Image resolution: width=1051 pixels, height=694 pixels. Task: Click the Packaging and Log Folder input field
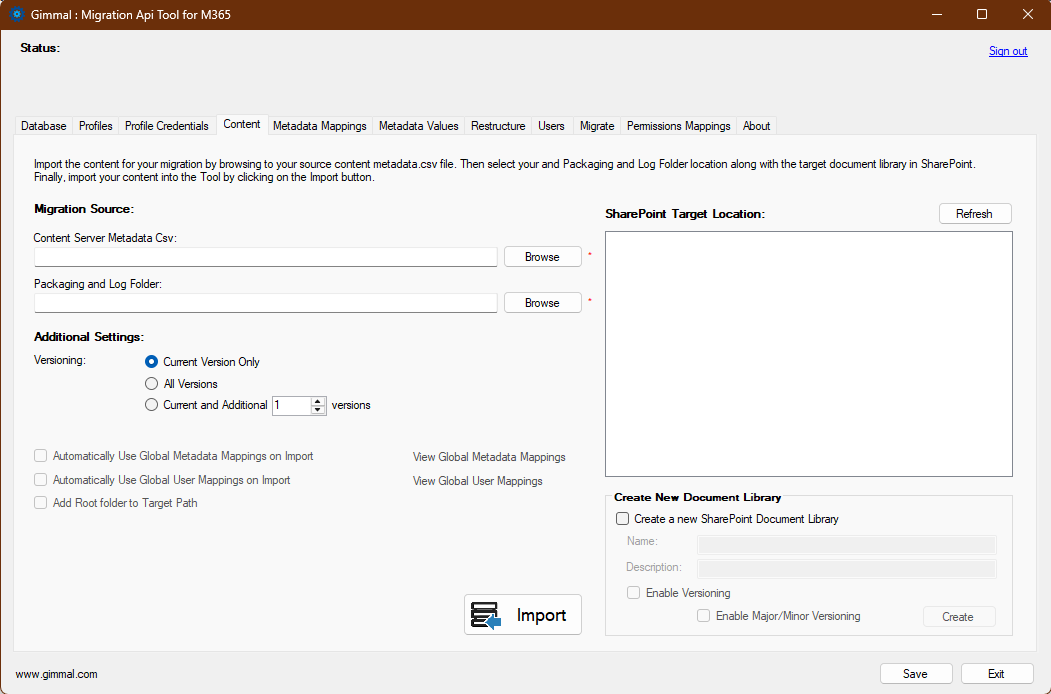[265, 302]
